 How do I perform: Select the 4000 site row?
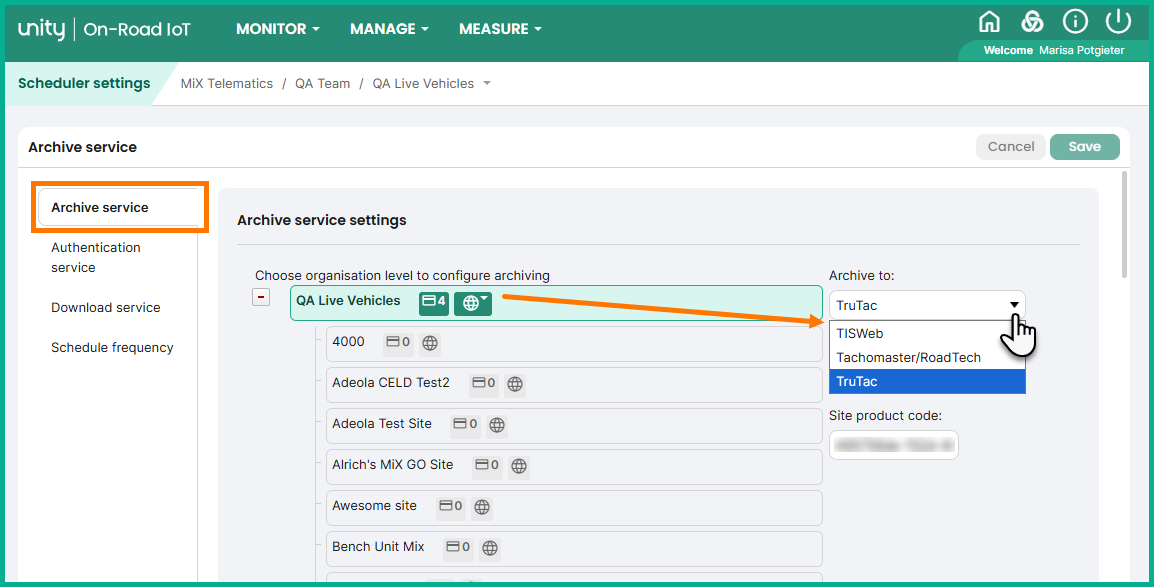(574, 344)
